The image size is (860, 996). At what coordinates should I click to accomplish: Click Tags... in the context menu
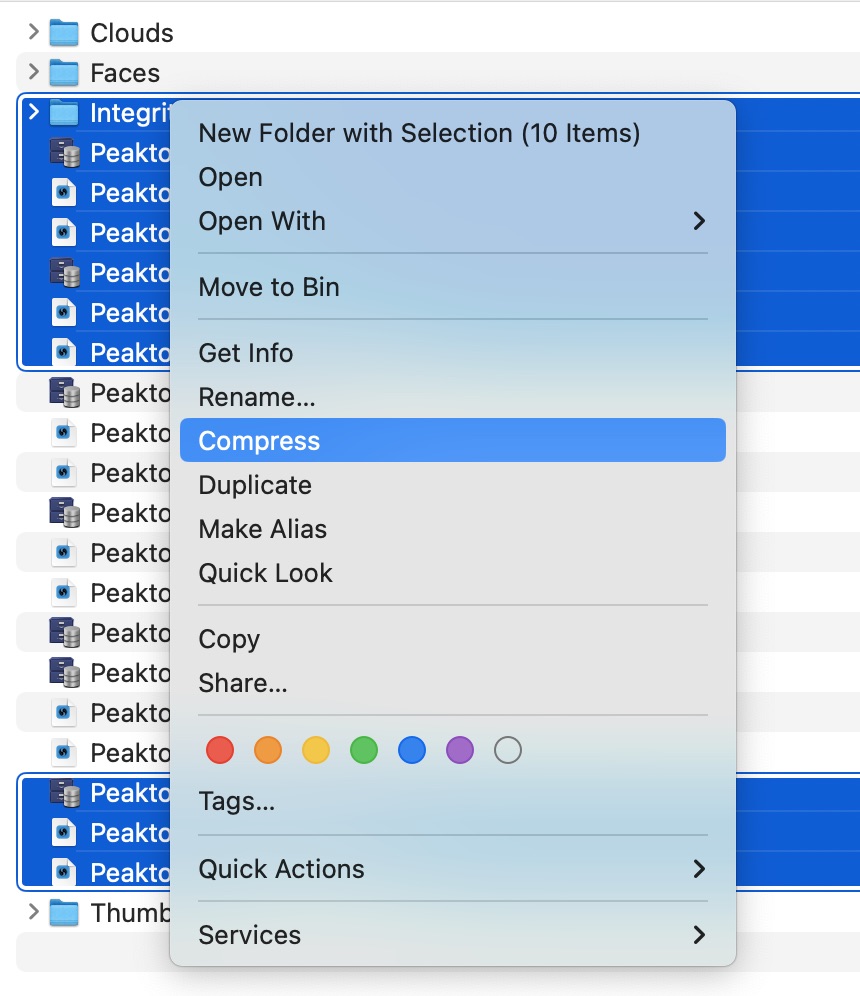[x=237, y=801]
